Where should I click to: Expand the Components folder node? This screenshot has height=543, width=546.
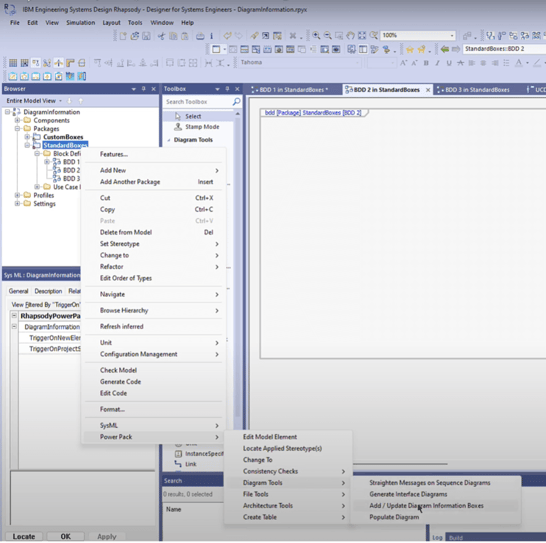click(x=17, y=120)
